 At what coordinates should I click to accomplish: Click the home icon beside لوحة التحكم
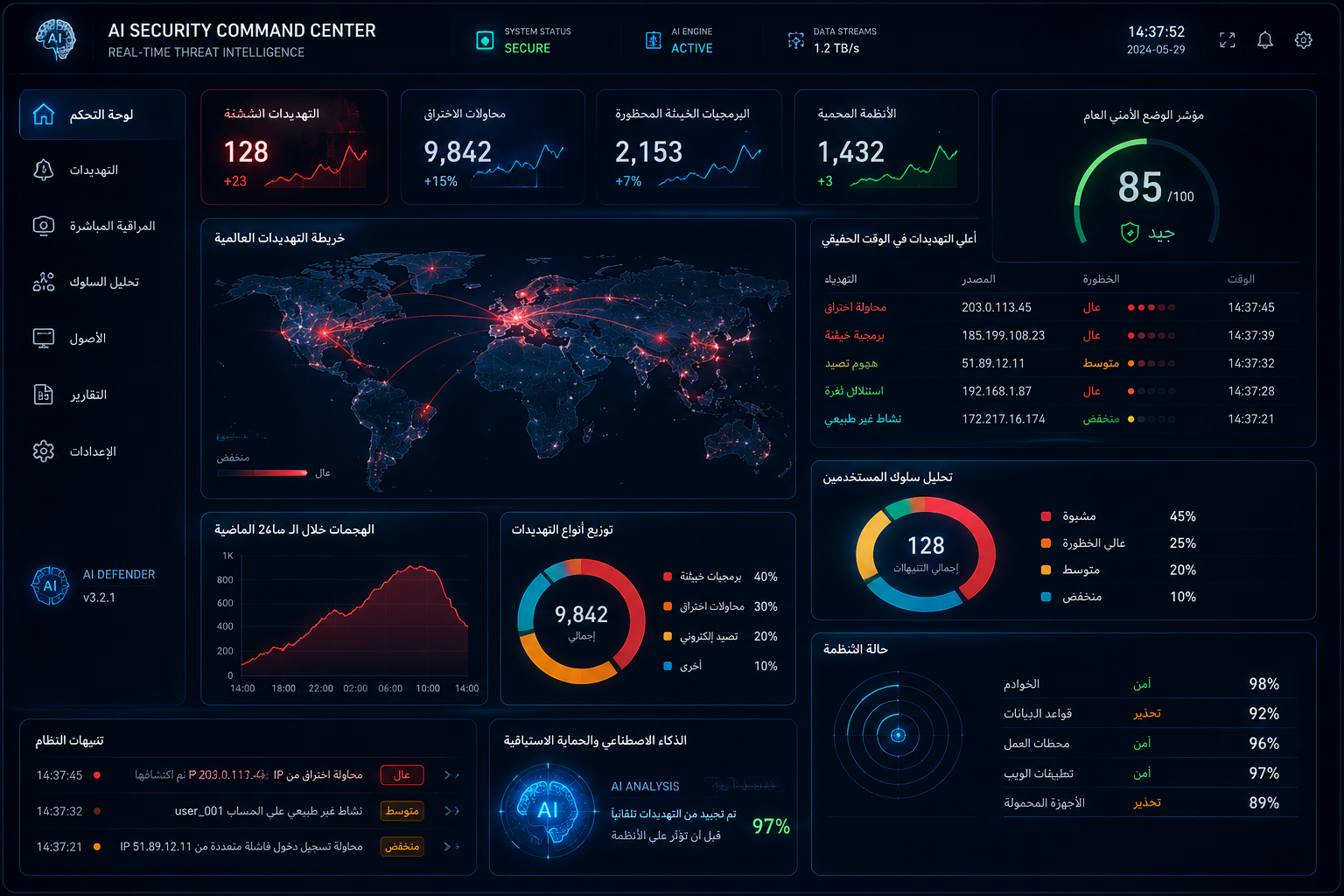pos(44,115)
